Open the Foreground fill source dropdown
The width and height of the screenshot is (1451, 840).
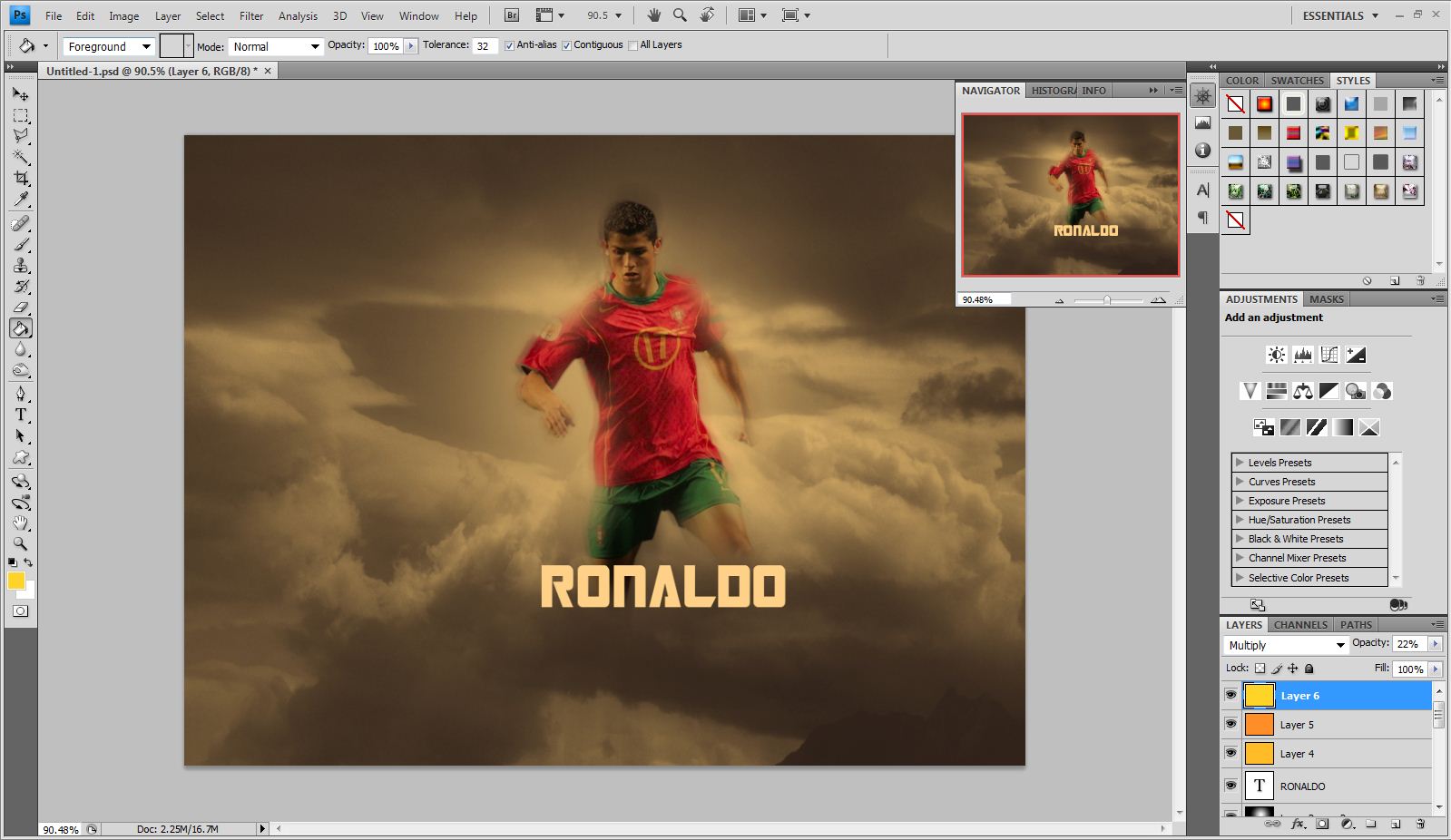[x=108, y=46]
